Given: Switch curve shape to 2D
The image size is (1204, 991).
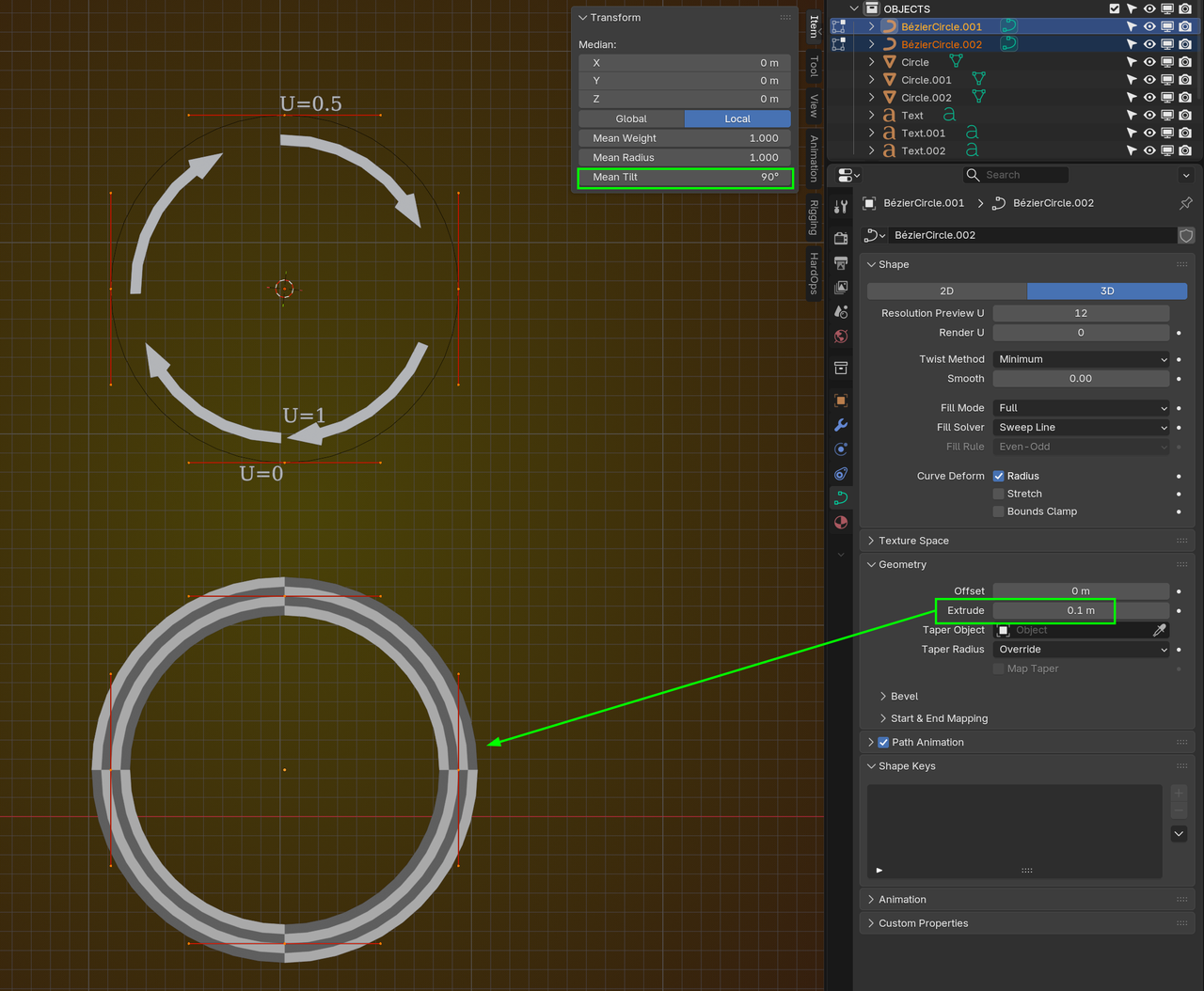Looking at the screenshot, I should click(x=945, y=291).
